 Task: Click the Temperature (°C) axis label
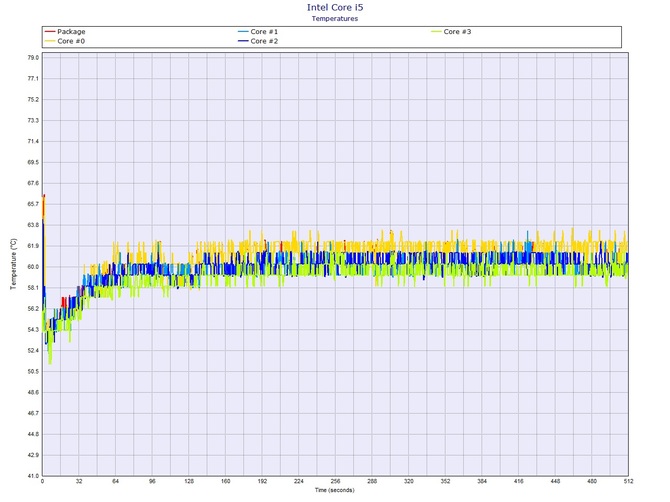(14, 264)
